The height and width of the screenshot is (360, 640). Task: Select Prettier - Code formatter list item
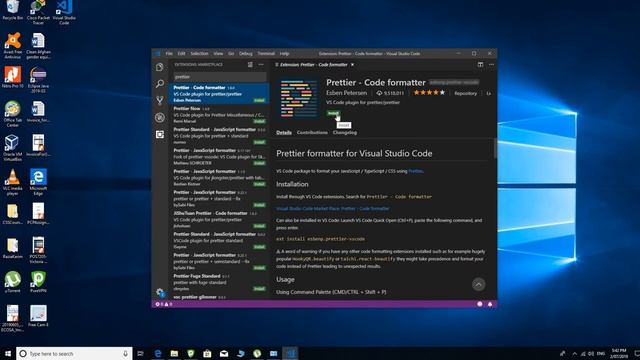219,93
